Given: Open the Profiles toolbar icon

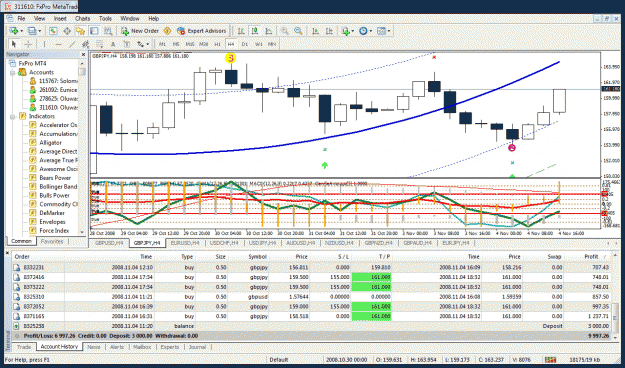Looking at the screenshot, I should (x=32, y=31).
